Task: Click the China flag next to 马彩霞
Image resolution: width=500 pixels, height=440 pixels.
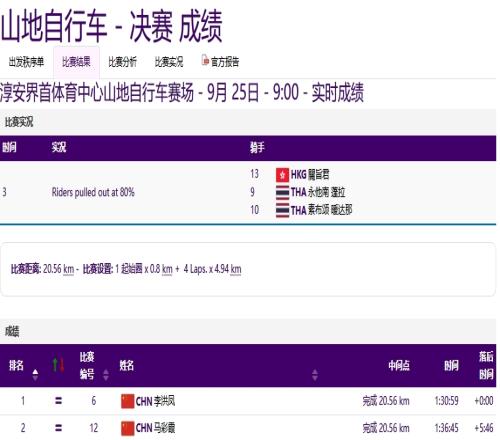Action: [128, 428]
